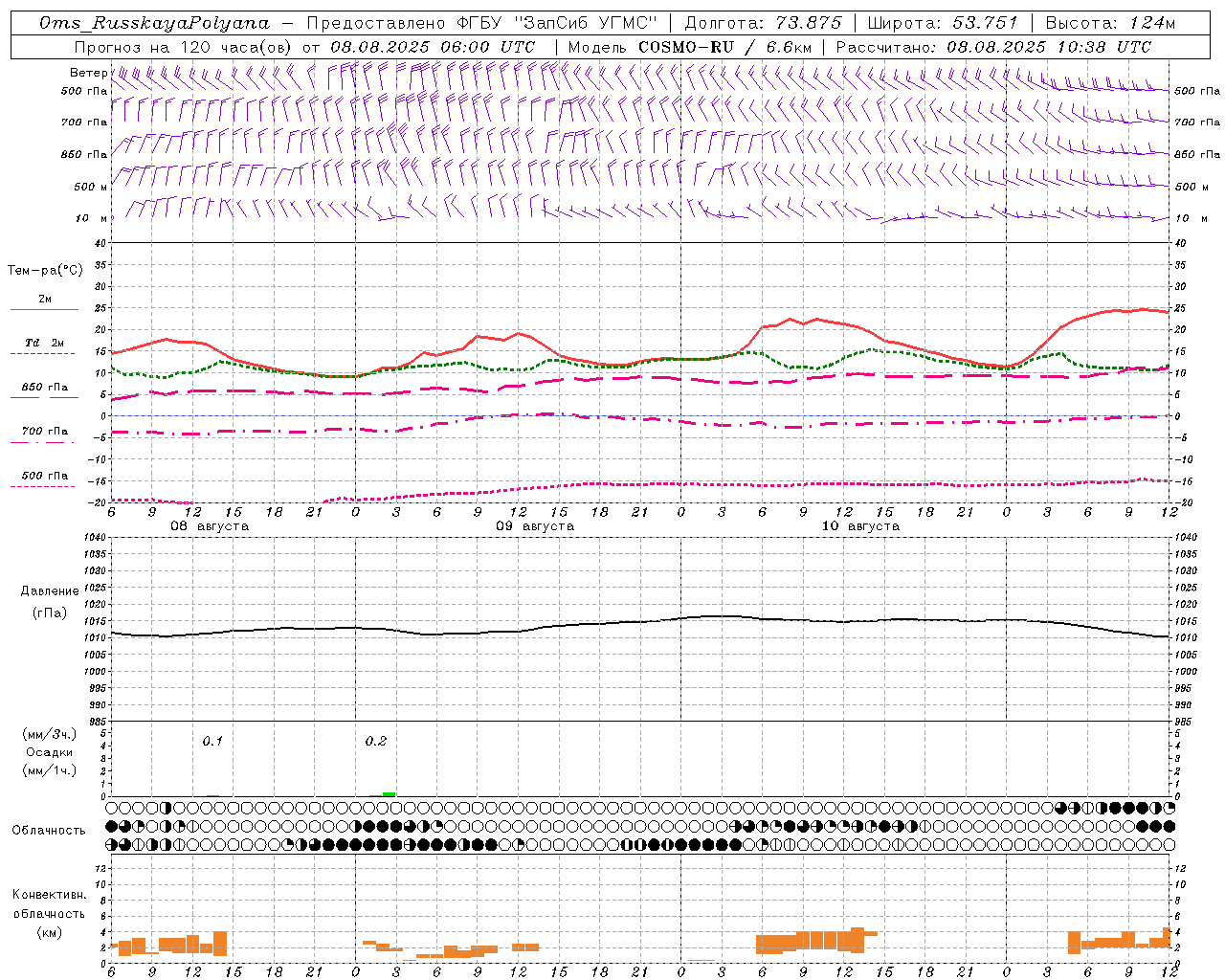The width and height of the screenshot is (1225, 980).
Task: Click the Облачность panel label
Action: coord(49,830)
